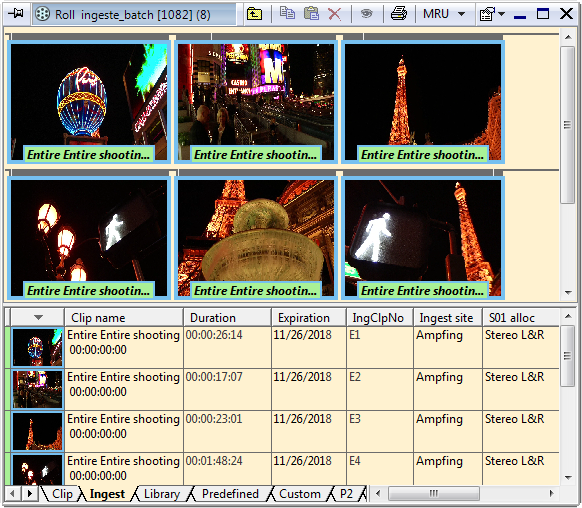Select the street lamps and walk signal thumbnail

click(89, 238)
